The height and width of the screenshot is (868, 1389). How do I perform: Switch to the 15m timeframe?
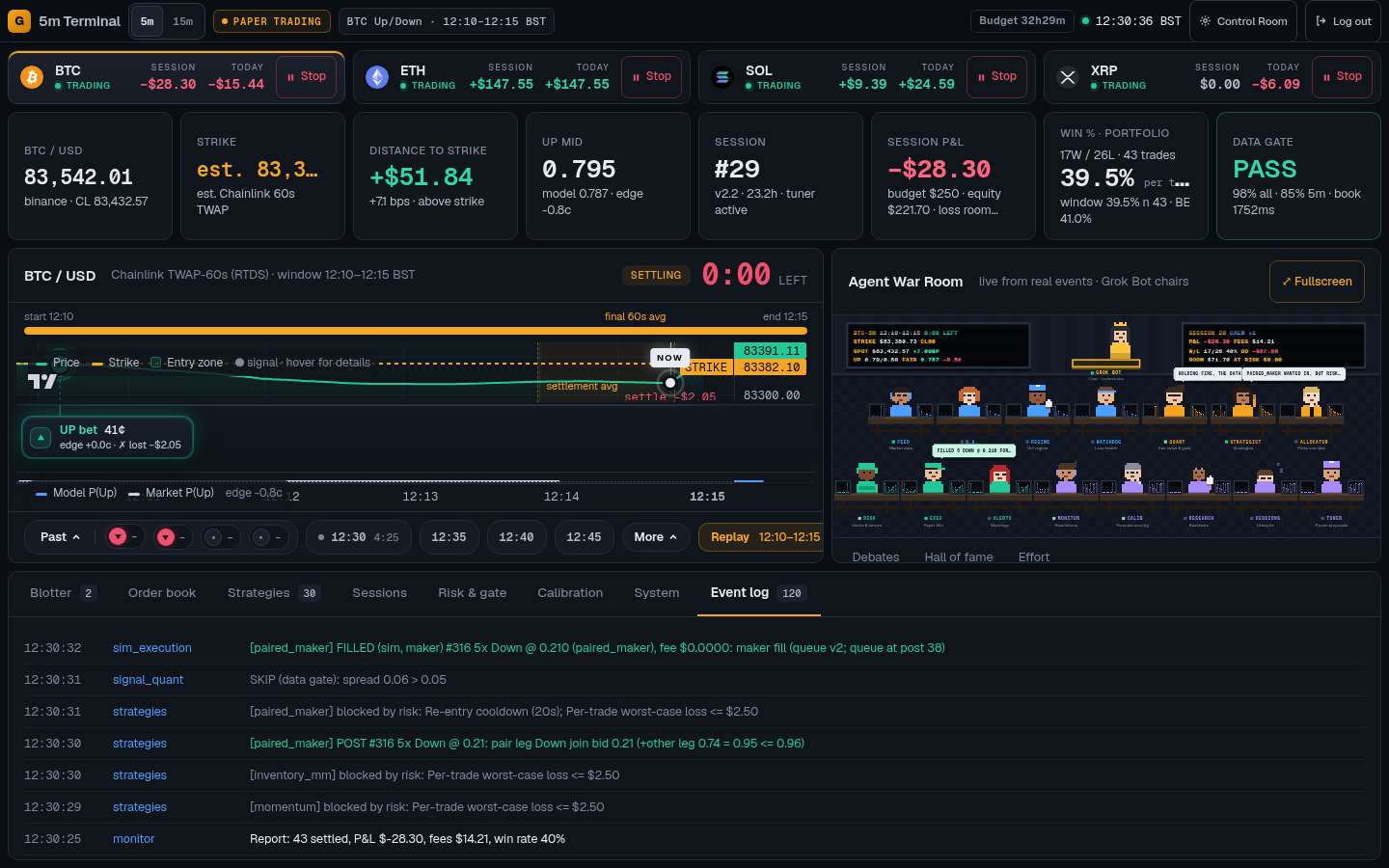pos(182,21)
